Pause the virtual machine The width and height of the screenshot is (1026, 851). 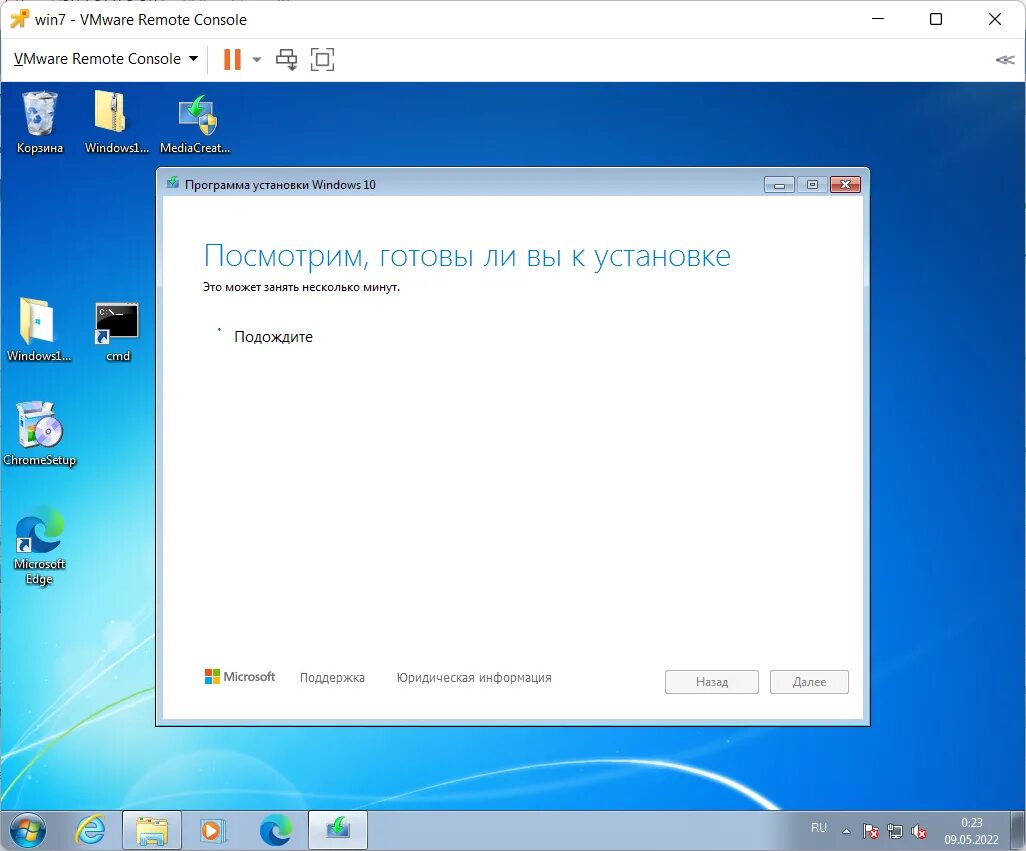(x=232, y=59)
